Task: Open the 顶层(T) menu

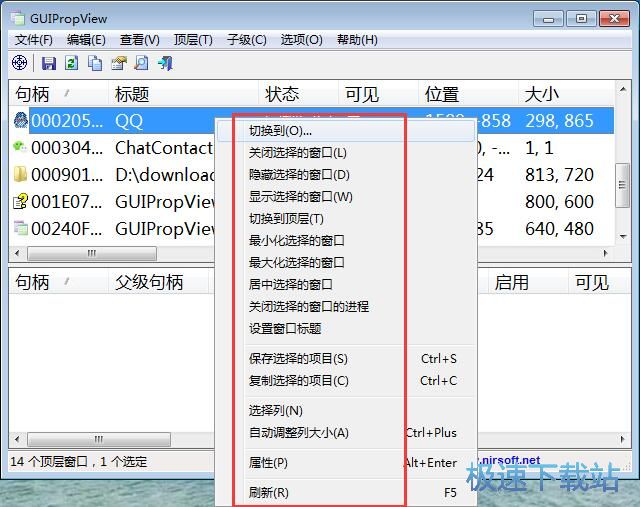Action: pos(193,40)
